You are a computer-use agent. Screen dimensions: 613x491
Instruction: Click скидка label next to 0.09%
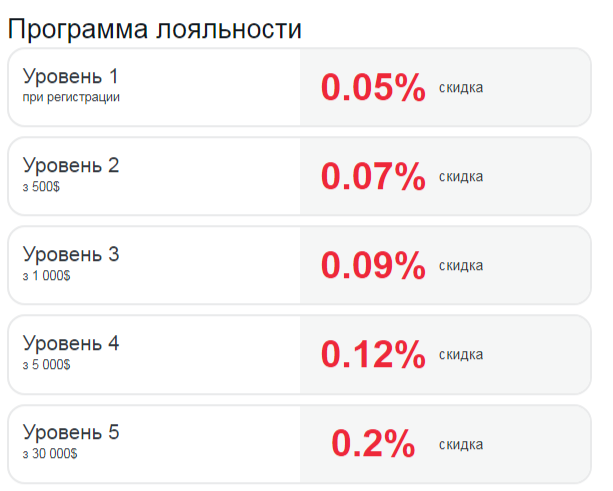point(461,266)
